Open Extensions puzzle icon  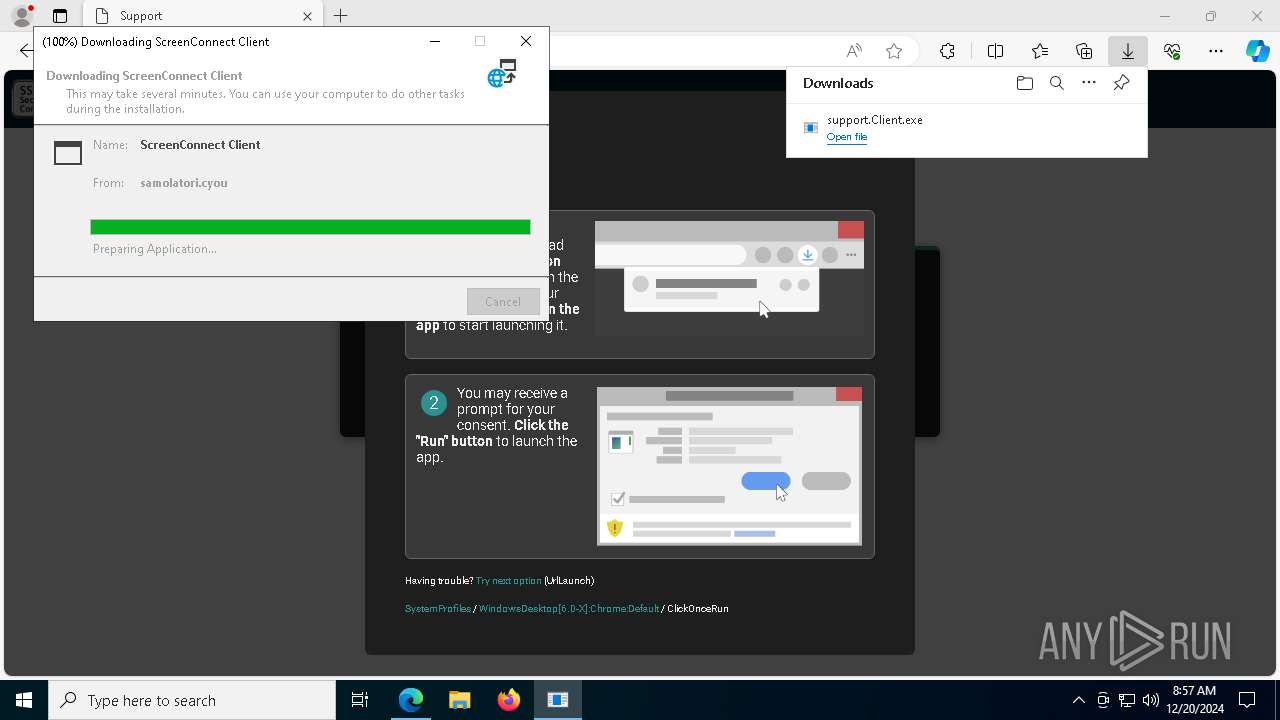click(947, 51)
